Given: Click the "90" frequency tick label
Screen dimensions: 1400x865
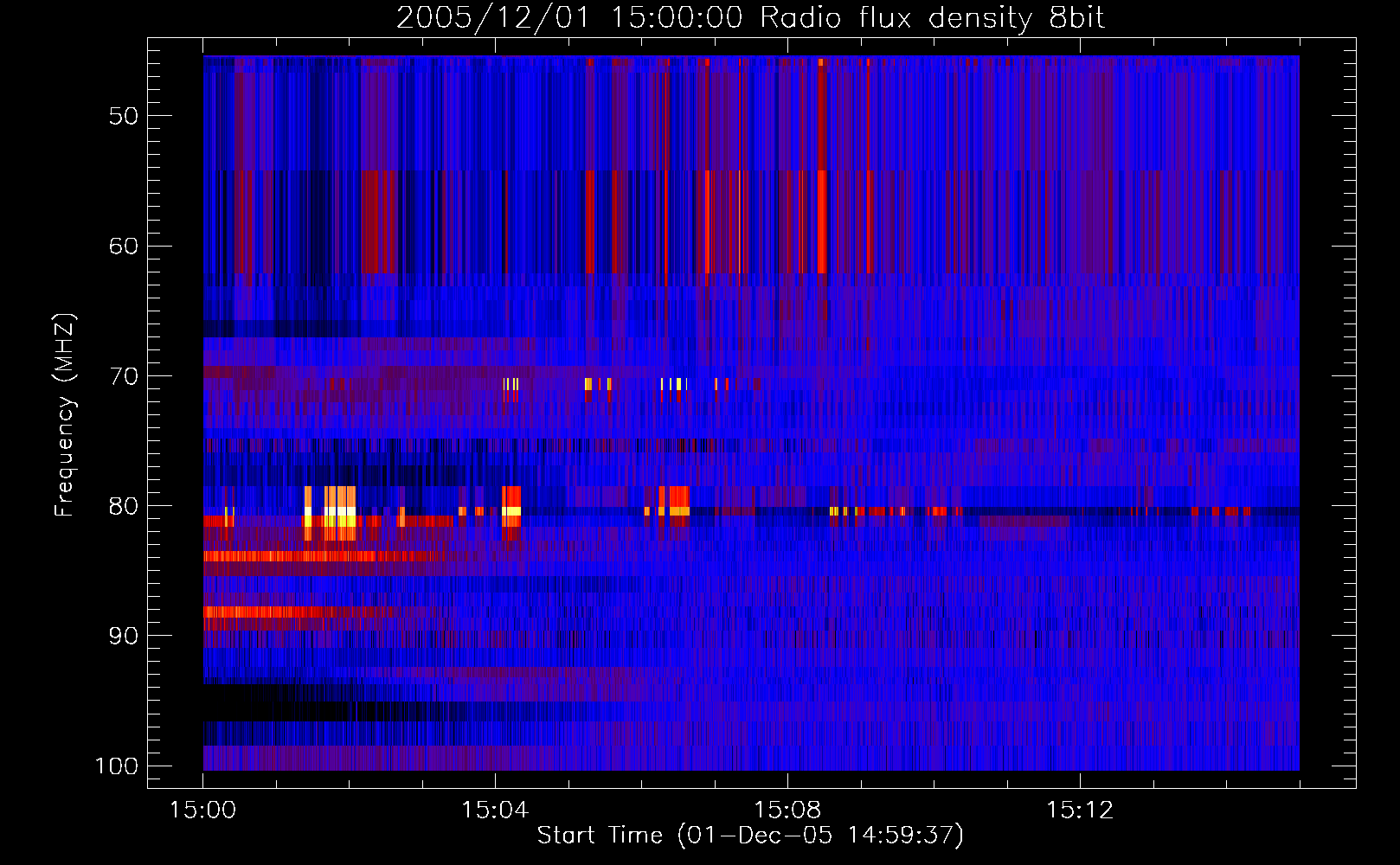Looking at the screenshot, I should 124,636.
